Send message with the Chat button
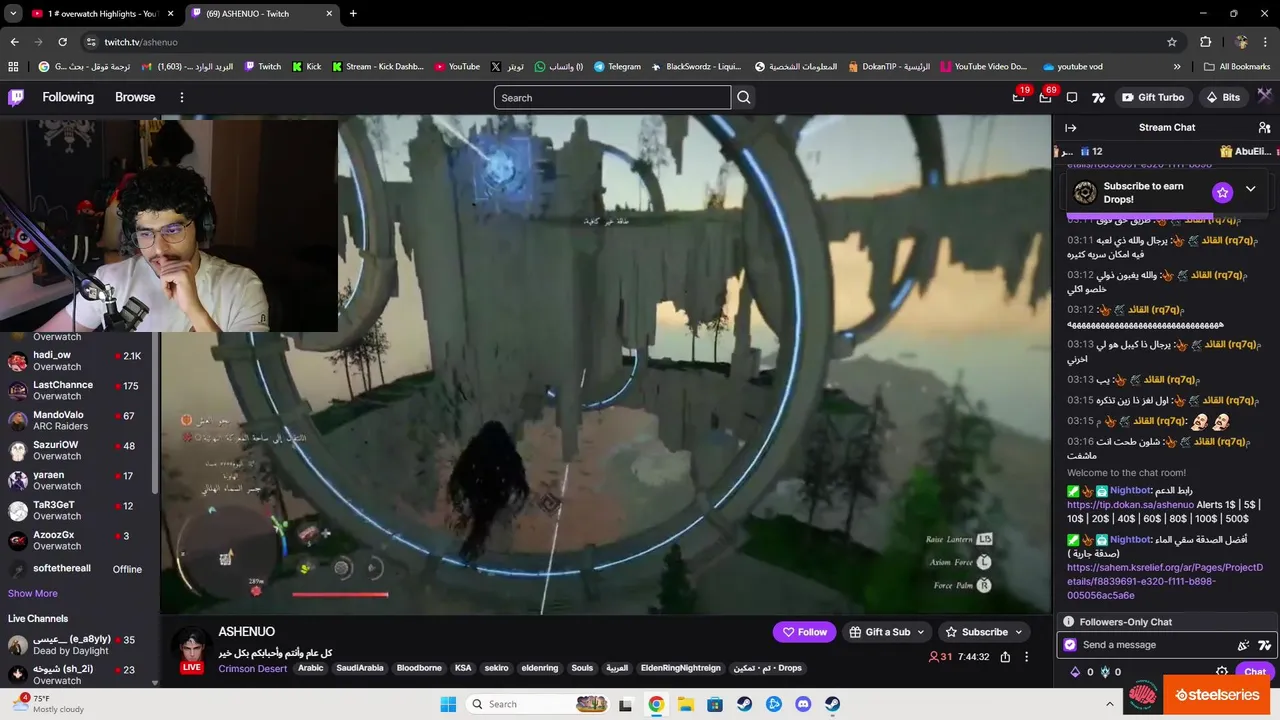 pos(1254,672)
